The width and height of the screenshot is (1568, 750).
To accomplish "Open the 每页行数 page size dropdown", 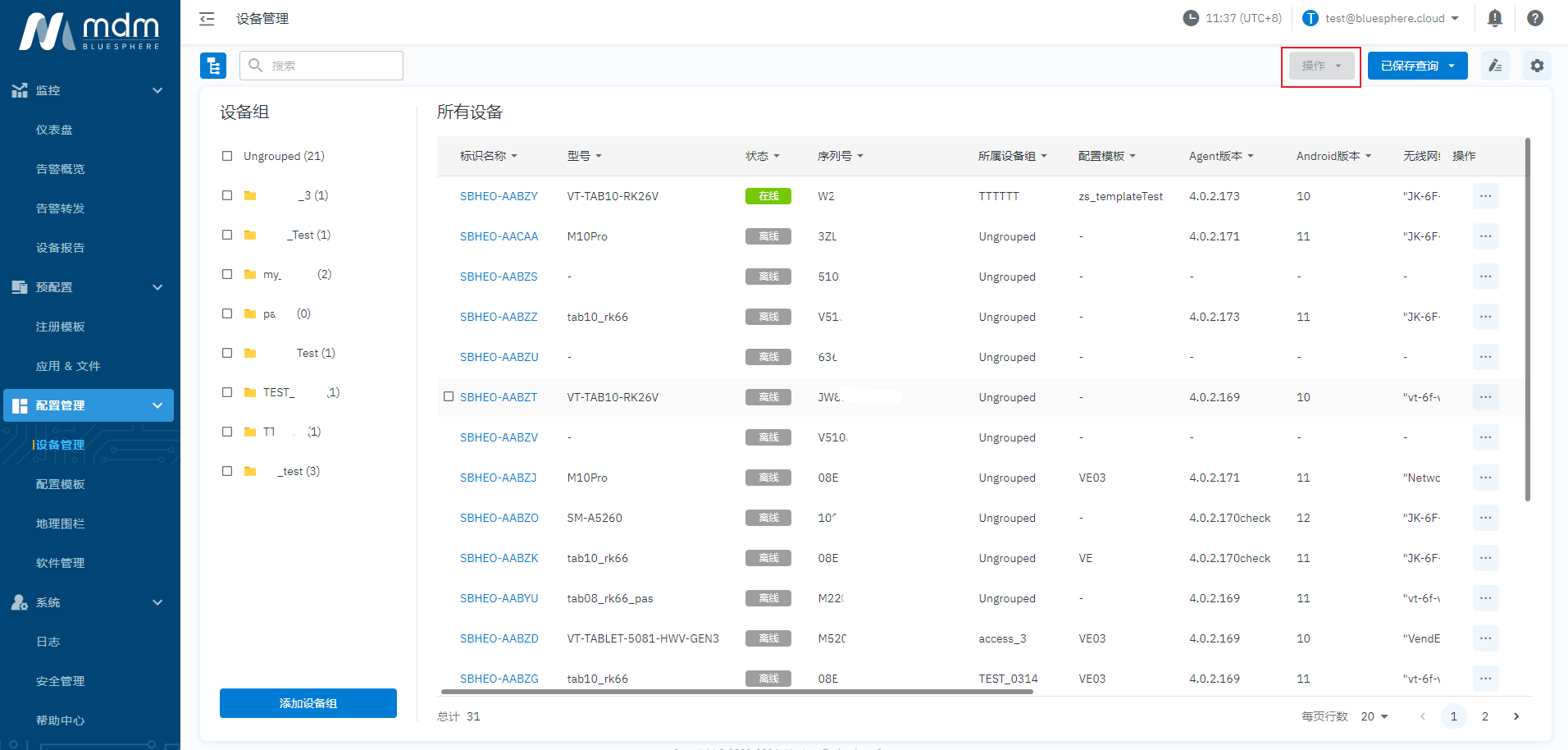I will coord(1374,716).
